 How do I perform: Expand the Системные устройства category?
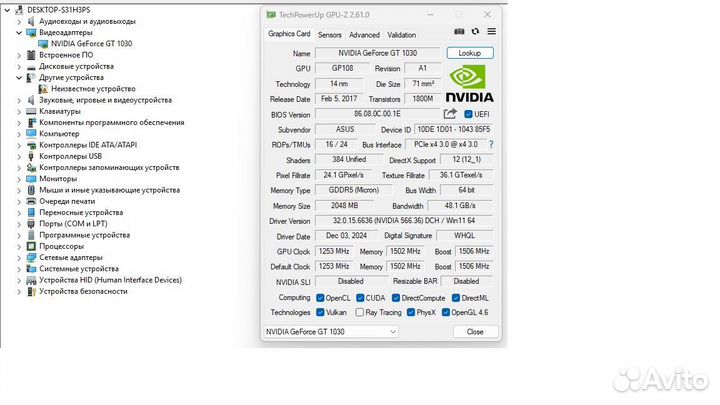19,269
